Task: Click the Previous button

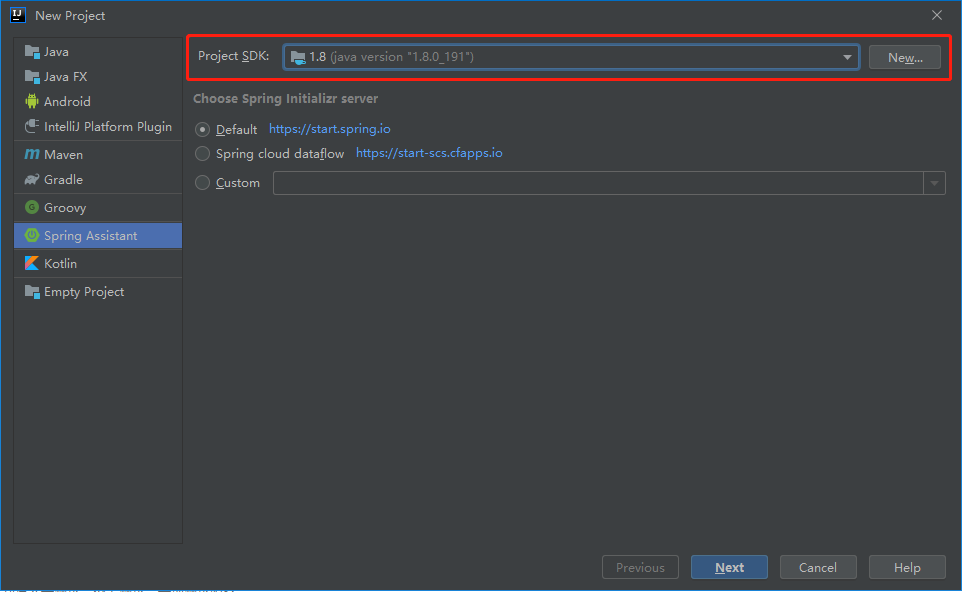Action: click(641, 567)
